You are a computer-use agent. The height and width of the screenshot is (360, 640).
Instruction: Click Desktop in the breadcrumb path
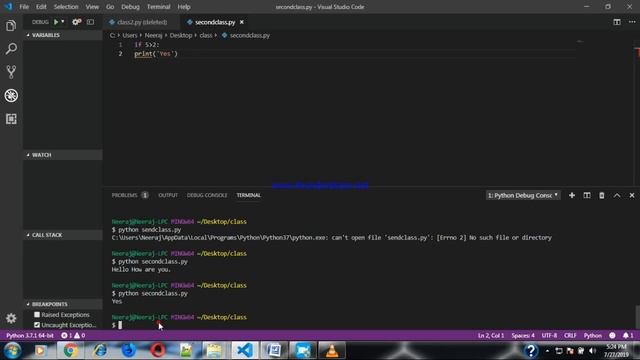[x=181, y=36]
